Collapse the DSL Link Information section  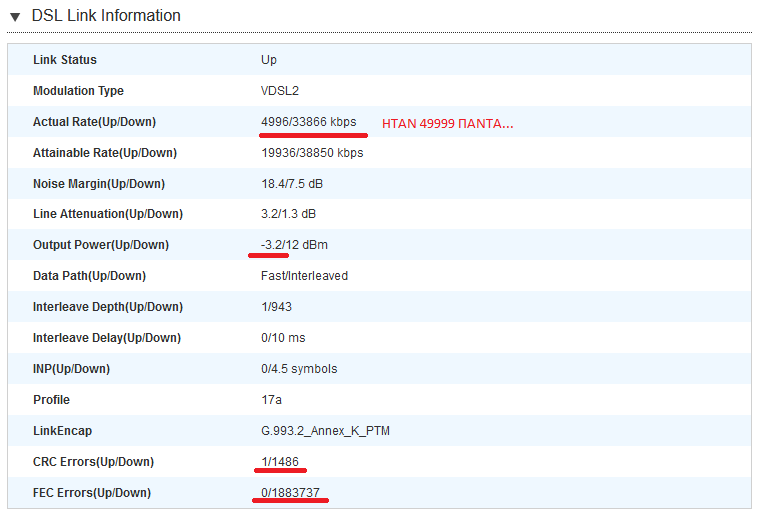(x=15, y=17)
